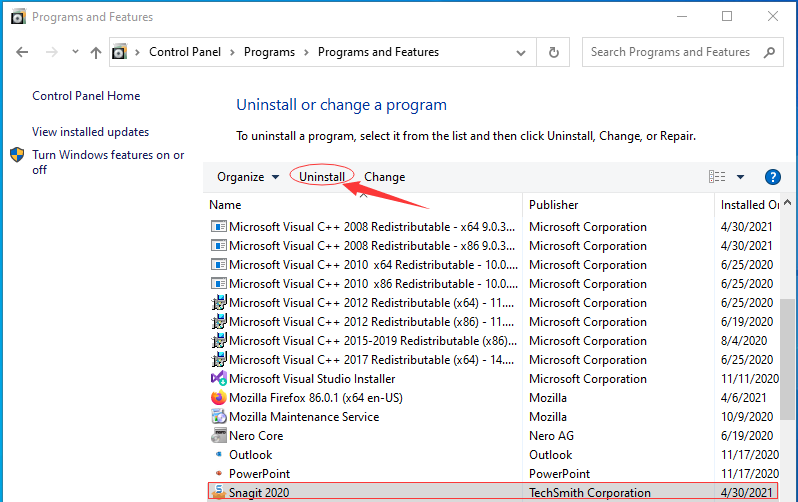Open the view options dropdown arrow
Image resolution: width=798 pixels, height=502 pixels.
(x=740, y=177)
